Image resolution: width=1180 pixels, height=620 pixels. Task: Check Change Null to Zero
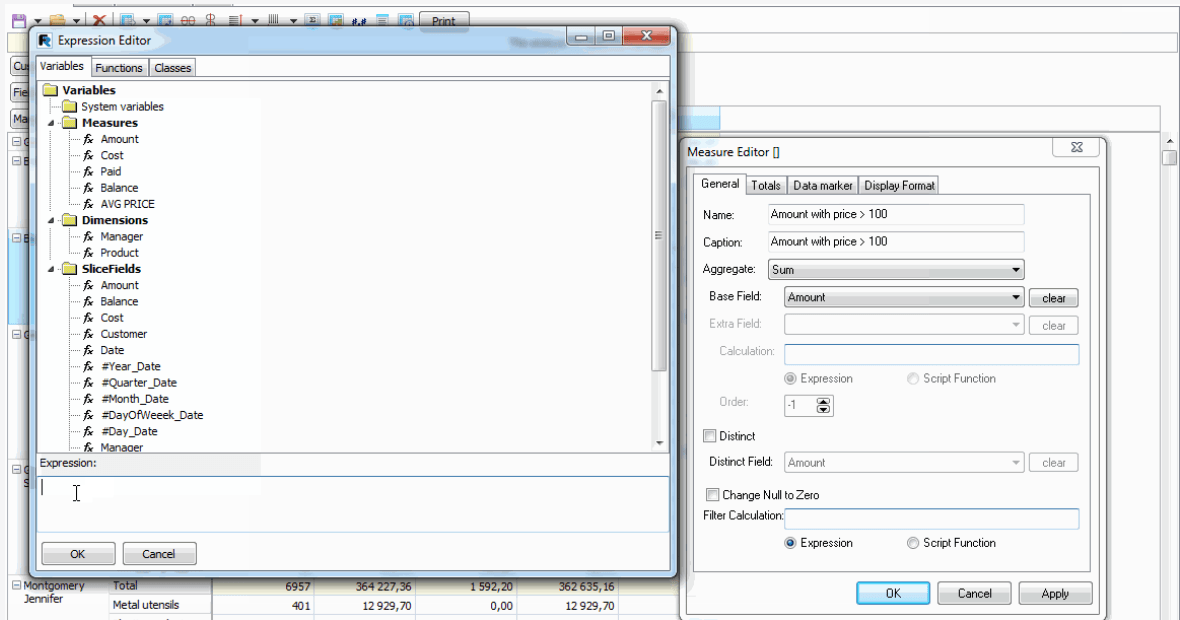point(712,494)
